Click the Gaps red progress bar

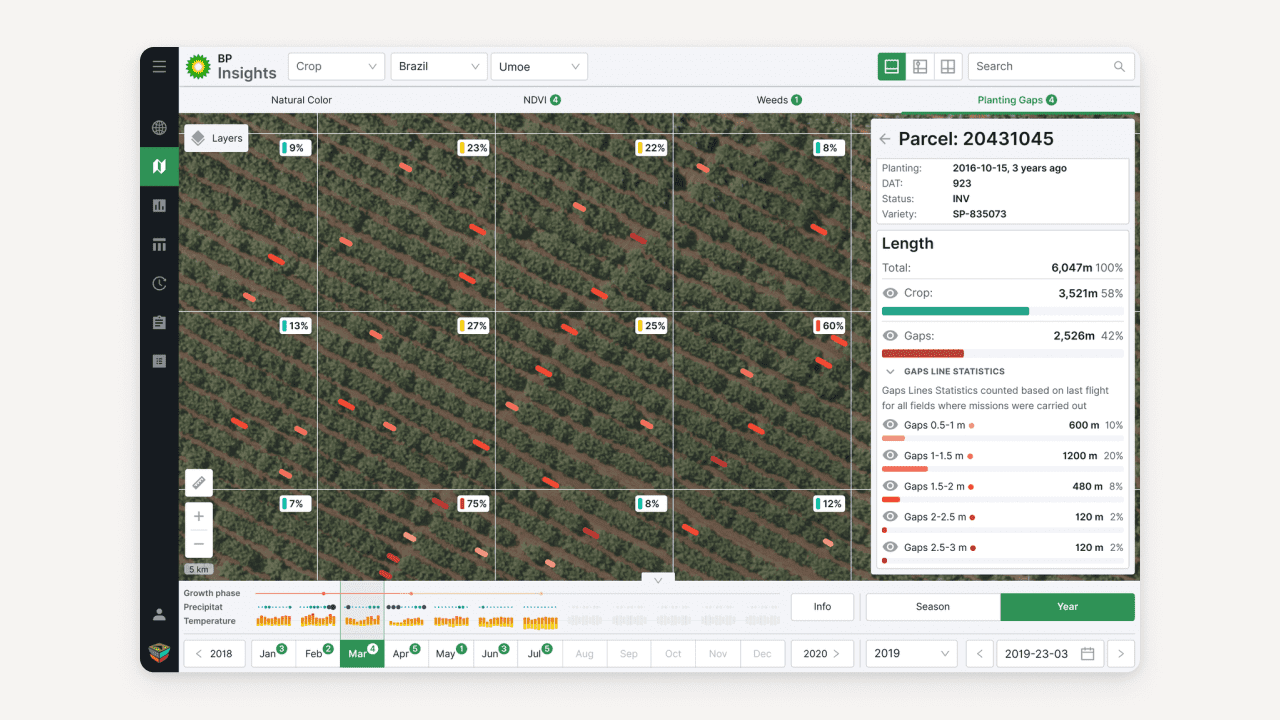click(922, 353)
